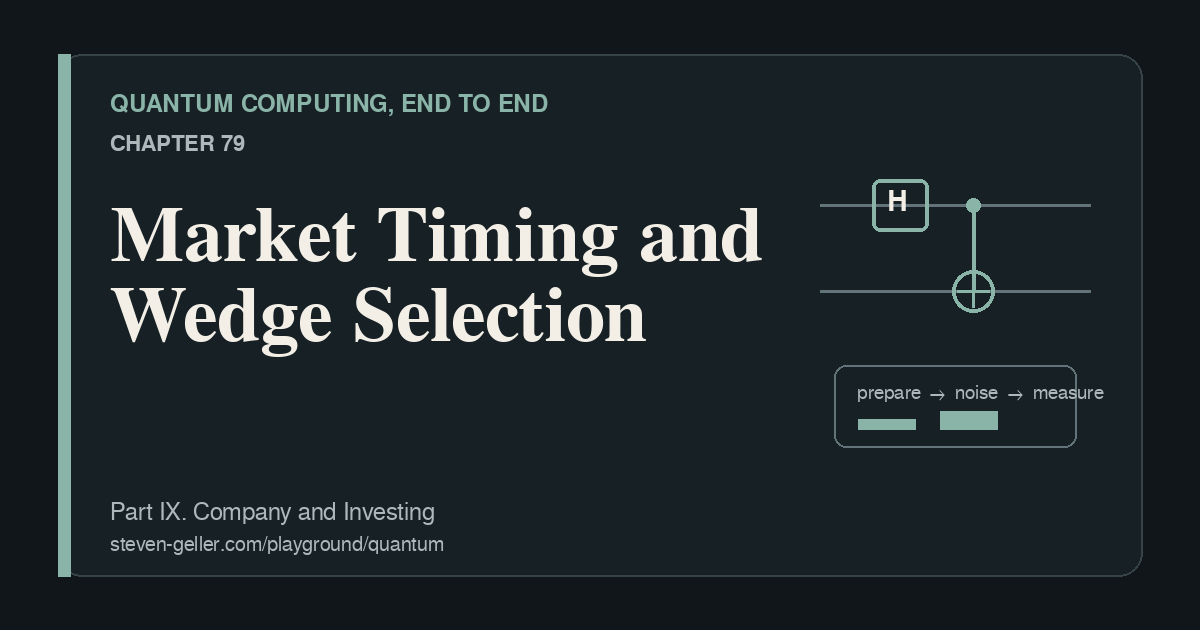Click the Hadamard H gate box

click(900, 205)
